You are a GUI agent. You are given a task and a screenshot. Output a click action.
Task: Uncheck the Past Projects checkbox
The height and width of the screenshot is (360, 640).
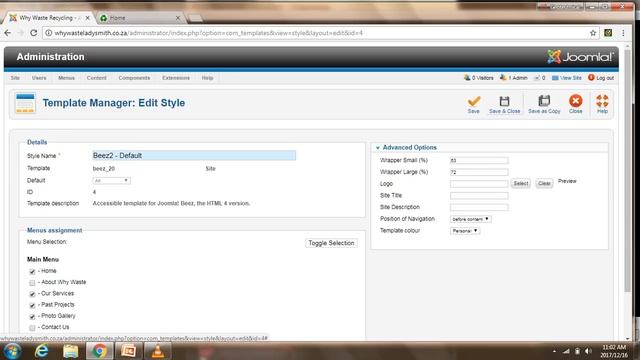pos(32,305)
